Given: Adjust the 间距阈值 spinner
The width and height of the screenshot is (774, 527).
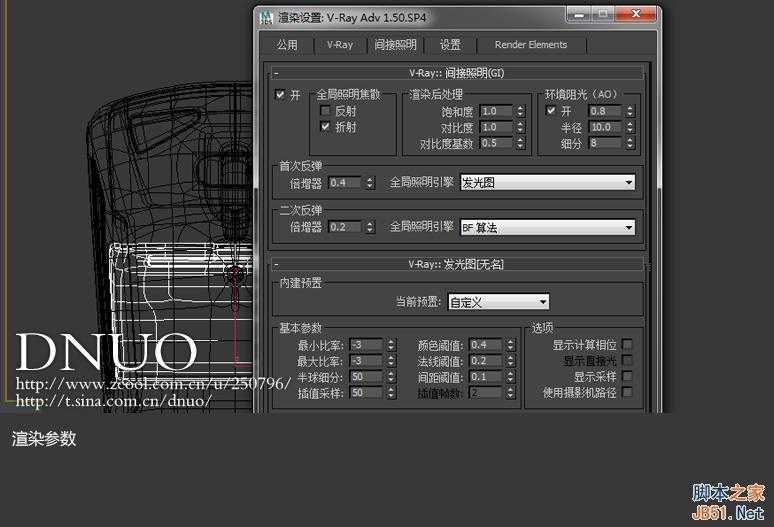Looking at the screenshot, I should pyautogui.click(x=510, y=377).
